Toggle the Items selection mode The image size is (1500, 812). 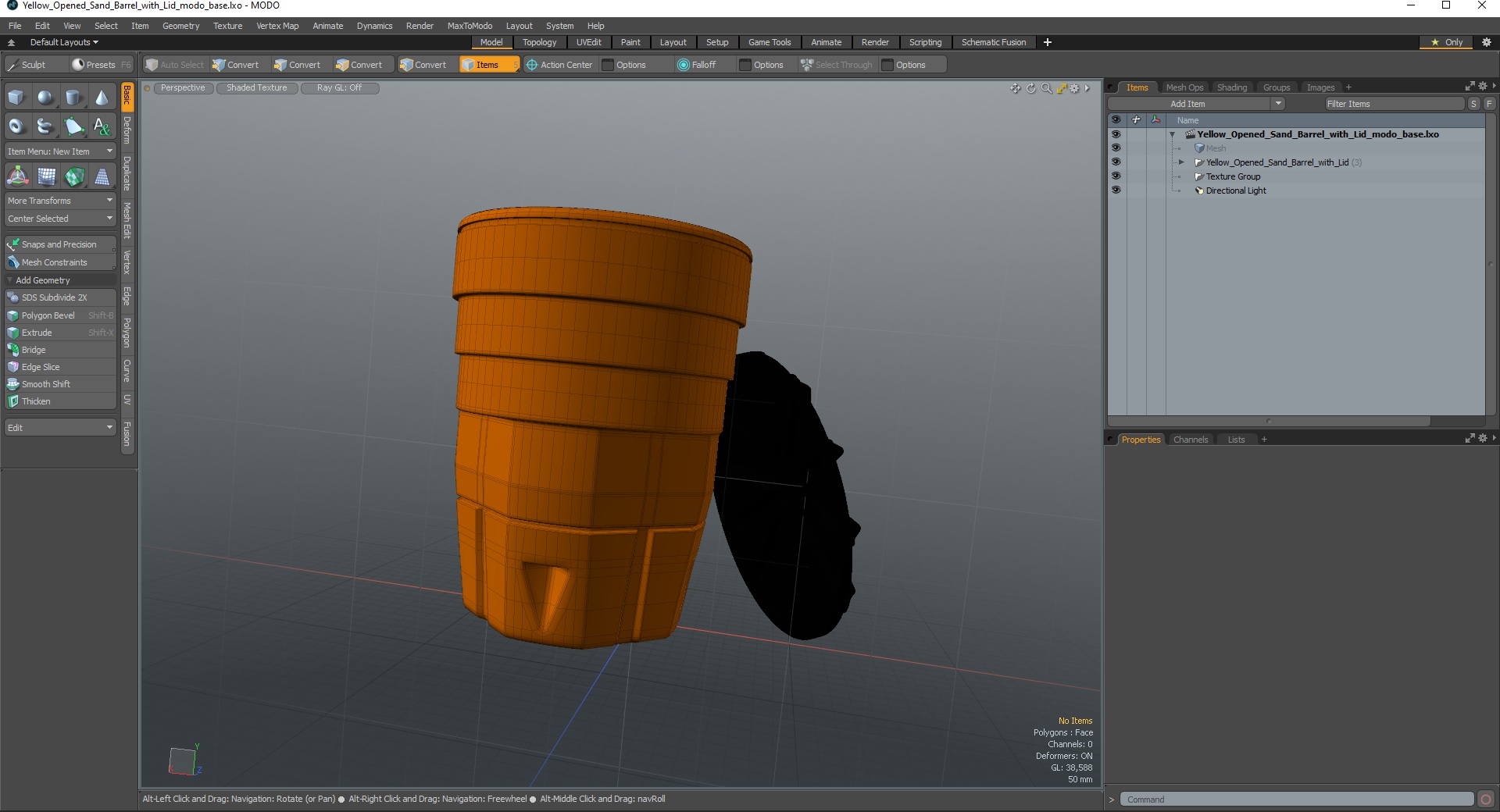click(x=489, y=65)
